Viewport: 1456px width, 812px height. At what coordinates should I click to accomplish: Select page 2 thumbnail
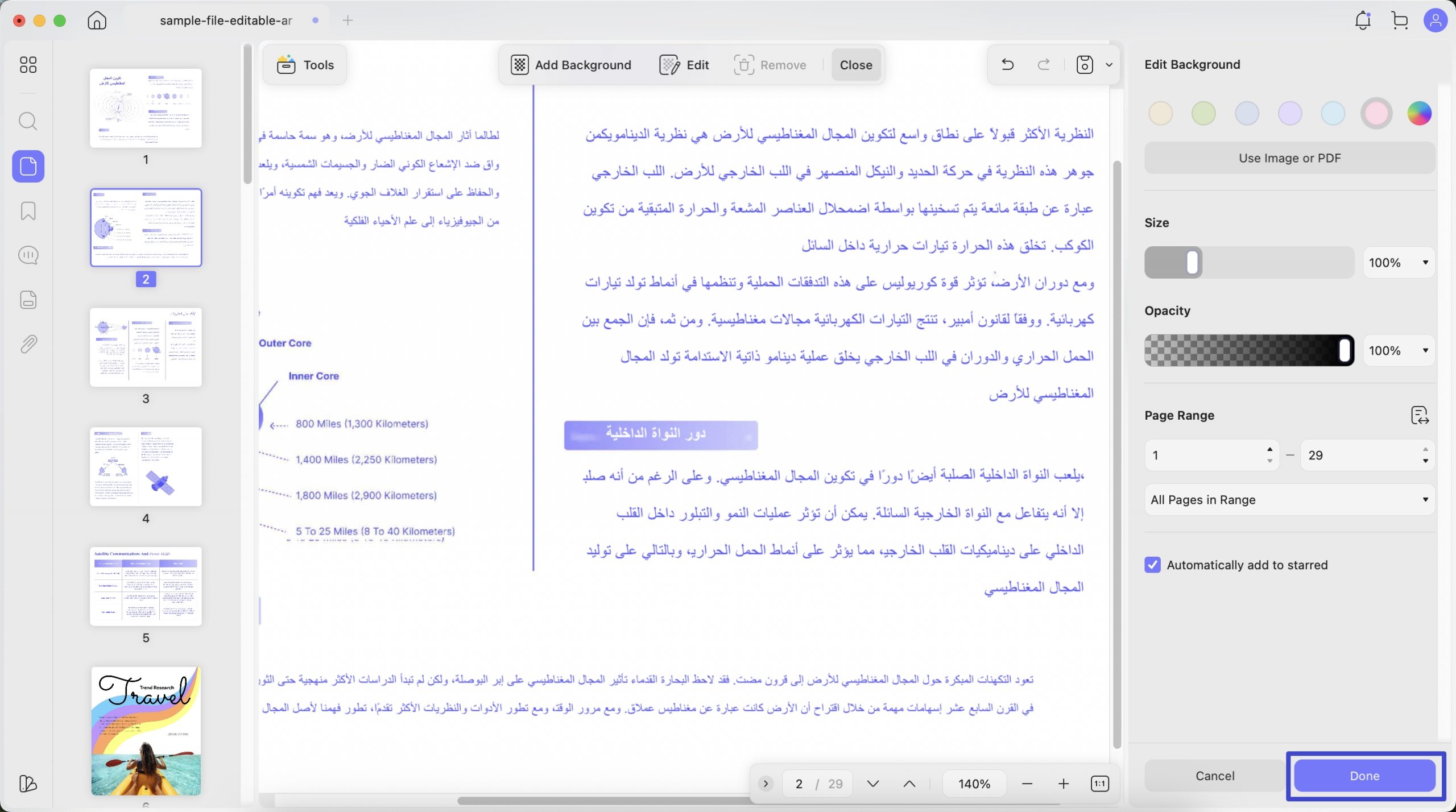146,227
